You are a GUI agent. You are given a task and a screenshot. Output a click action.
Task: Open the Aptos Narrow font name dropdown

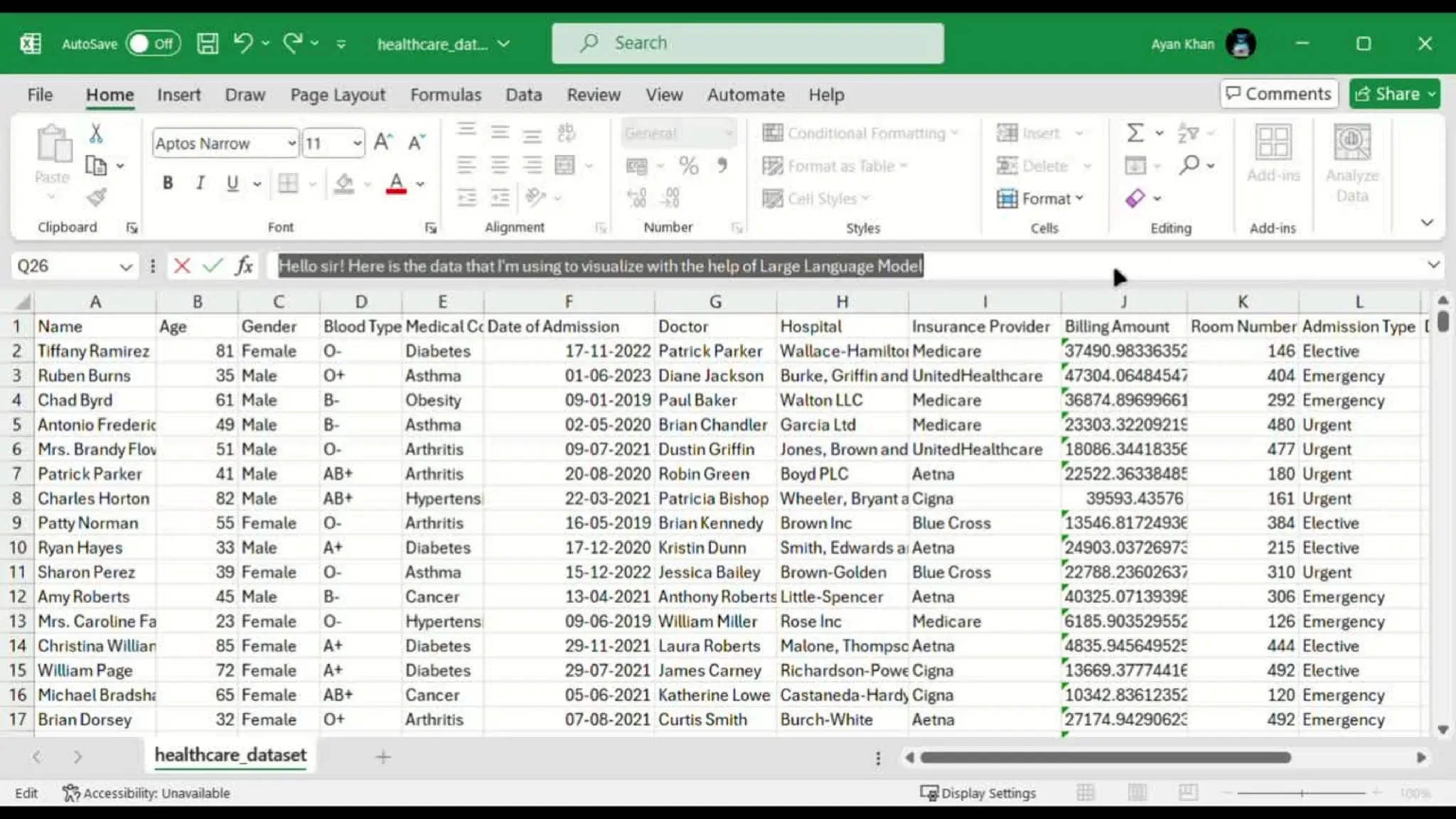tap(291, 144)
